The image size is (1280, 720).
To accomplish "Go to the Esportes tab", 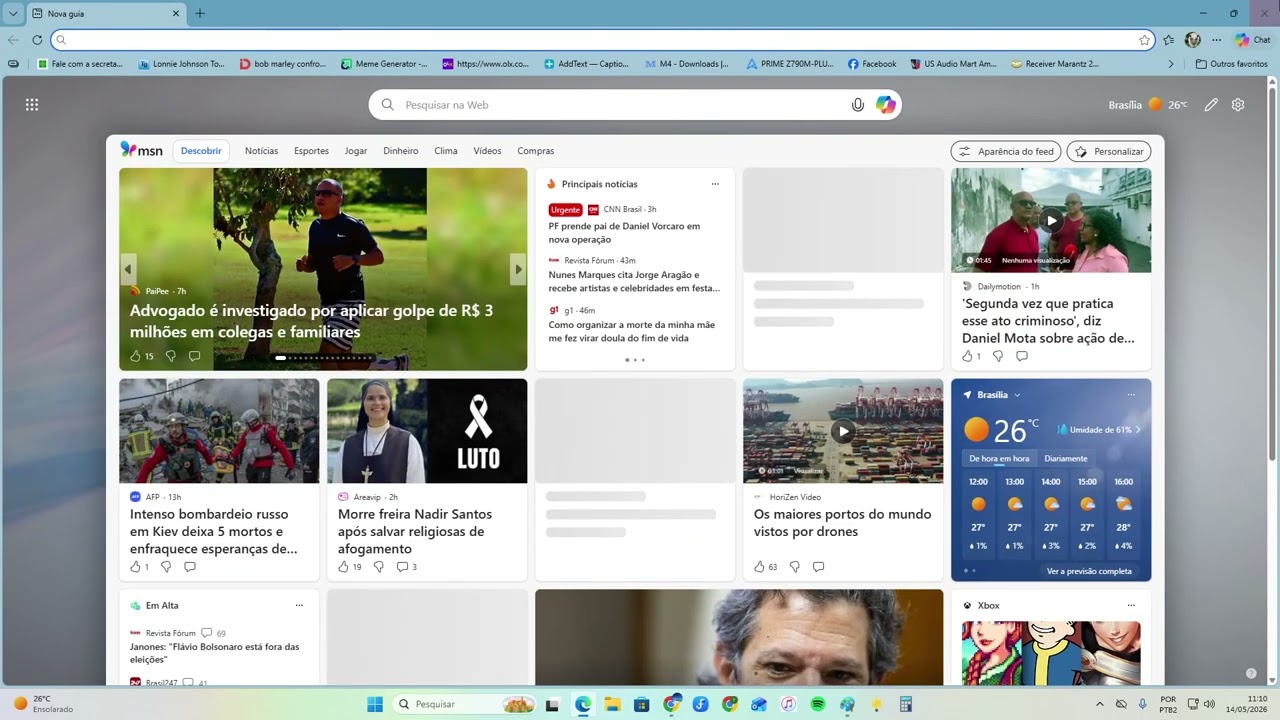I will [x=311, y=151].
